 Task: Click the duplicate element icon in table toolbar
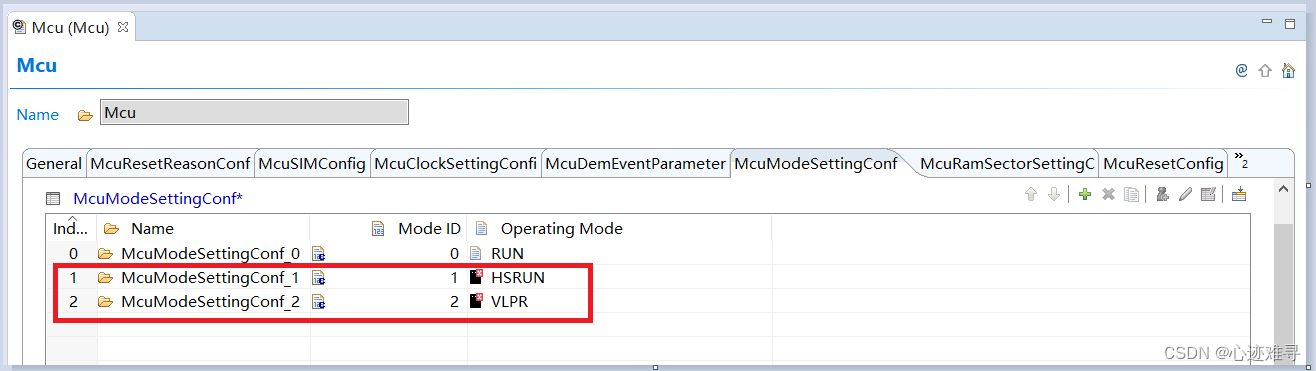coord(1131,195)
